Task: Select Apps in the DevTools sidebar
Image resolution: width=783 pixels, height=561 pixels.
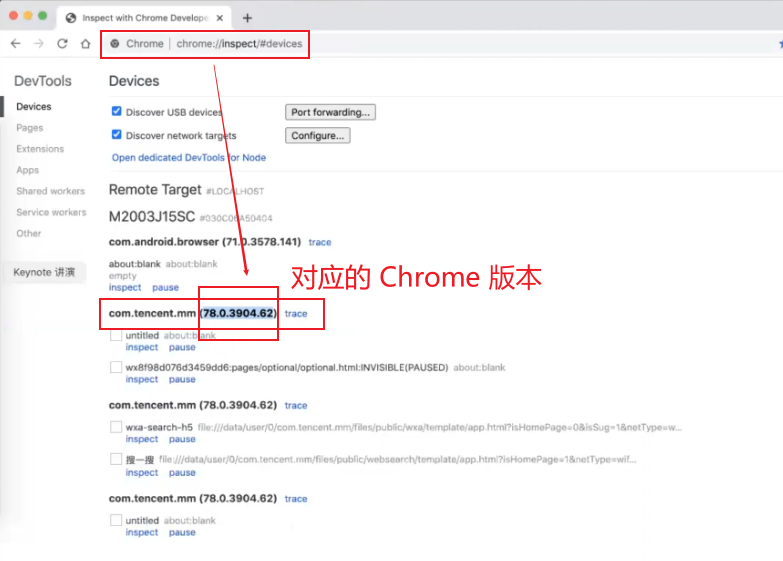Action: 27,170
